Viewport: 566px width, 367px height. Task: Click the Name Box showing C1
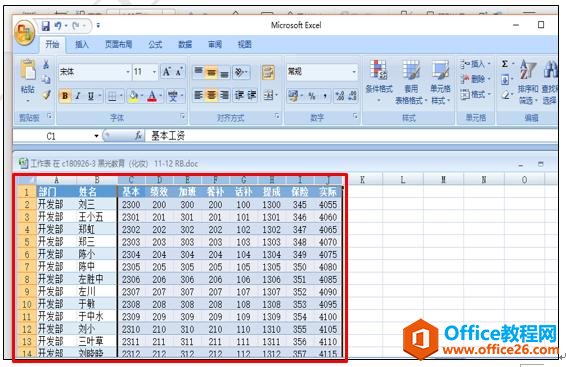(x=53, y=136)
